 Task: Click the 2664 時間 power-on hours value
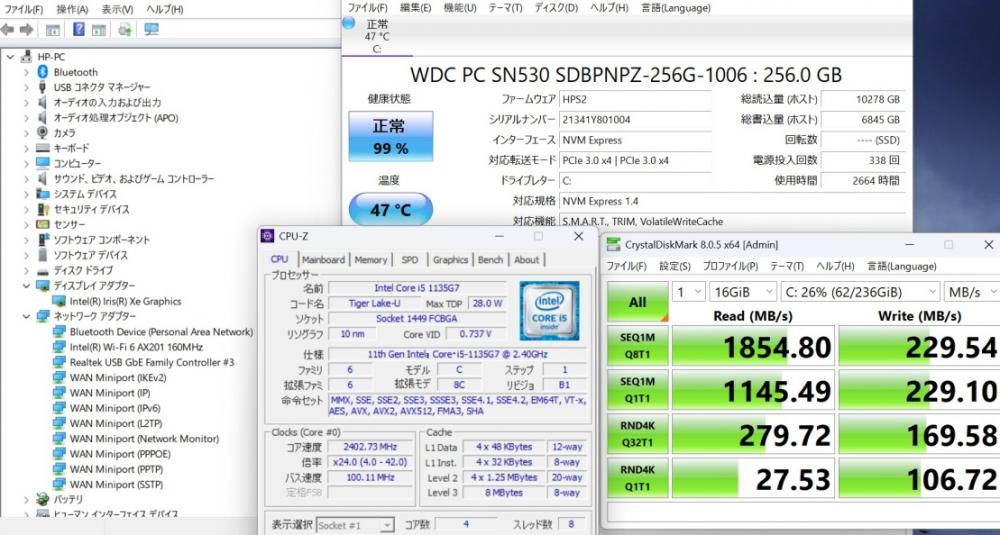pyautogui.click(x=863, y=180)
